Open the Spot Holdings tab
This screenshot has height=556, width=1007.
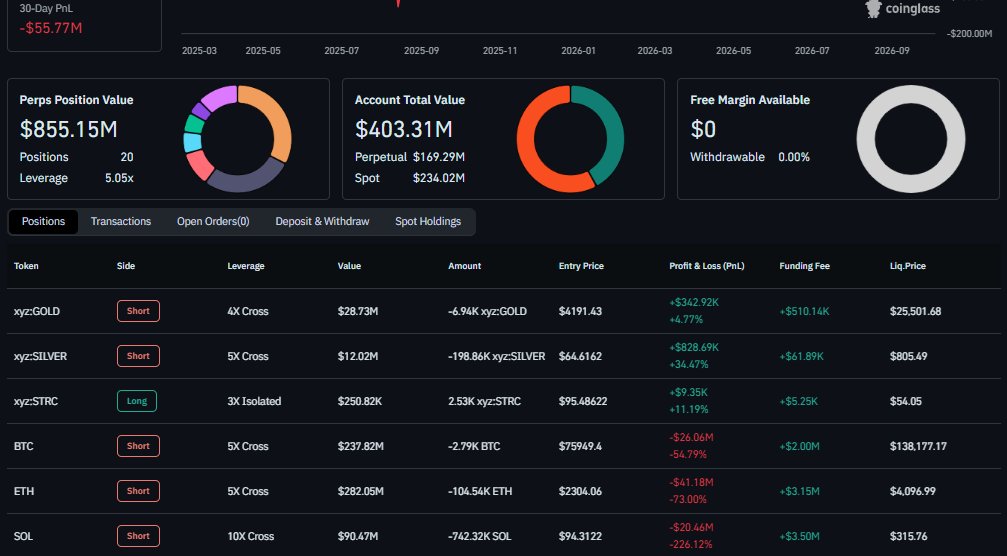(x=428, y=222)
